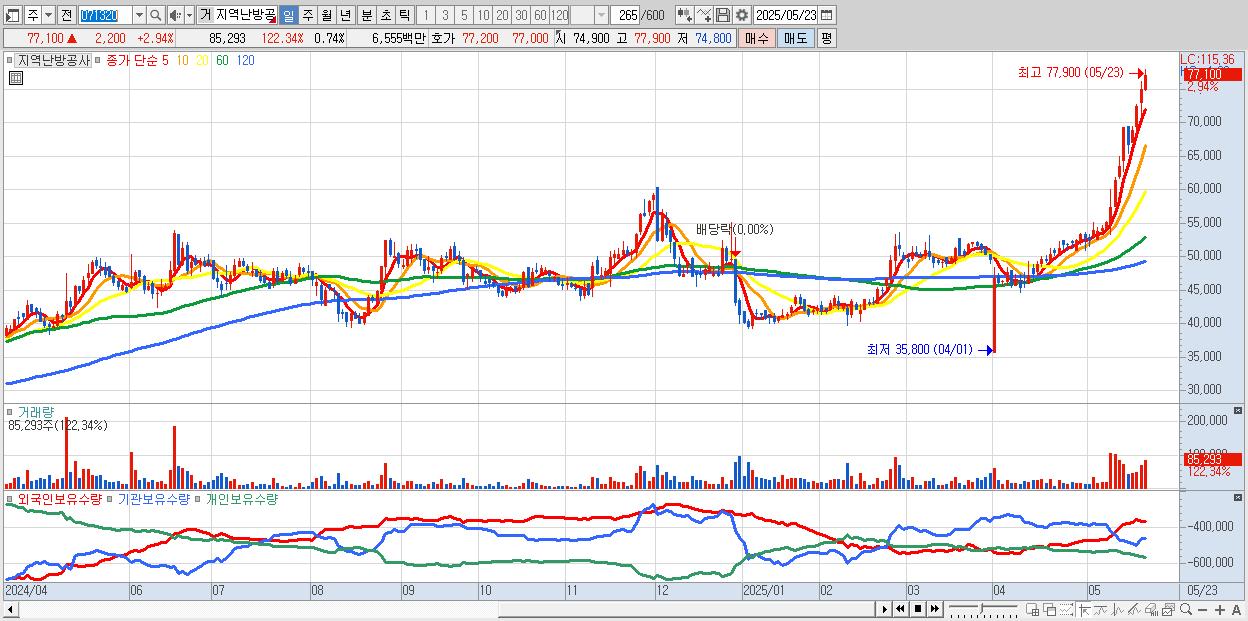
Task: Click the 주 button at top-left
Action: pyautogui.click(x=32, y=15)
